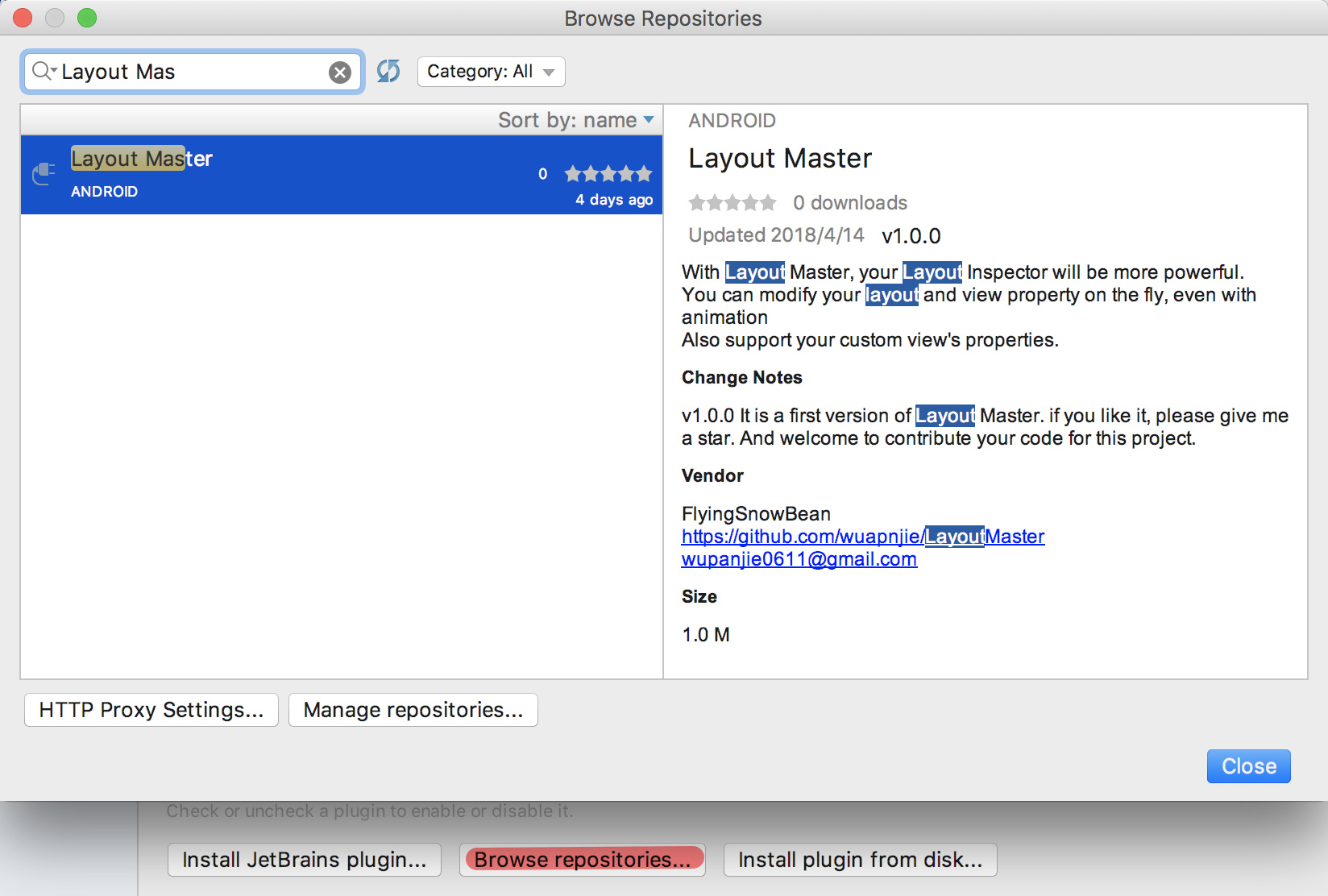Click the 0 downloads text
This screenshot has width=1328, height=896.
(850, 203)
